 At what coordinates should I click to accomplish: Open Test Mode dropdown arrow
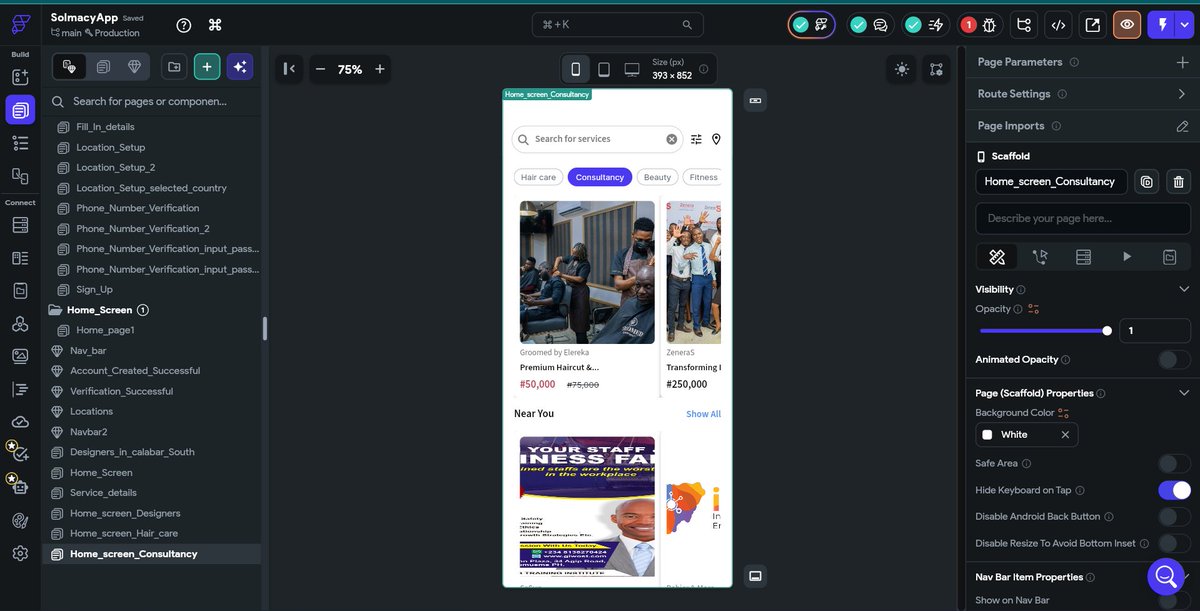[x=1184, y=25]
